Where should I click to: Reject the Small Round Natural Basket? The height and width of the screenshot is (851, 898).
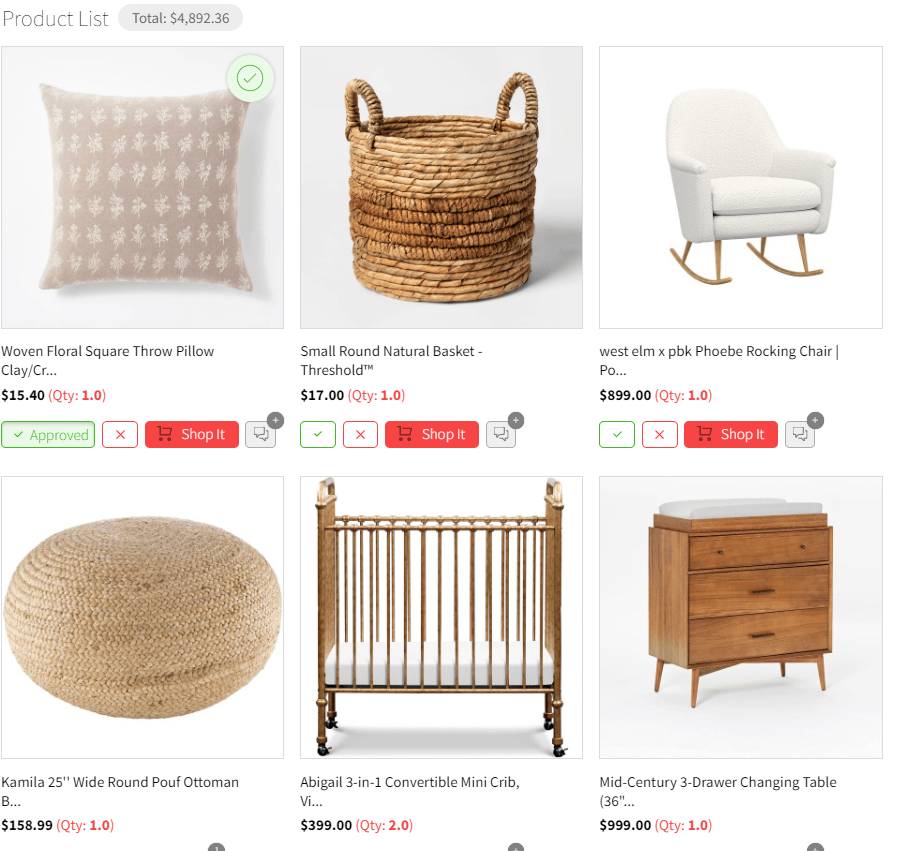point(360,435)
